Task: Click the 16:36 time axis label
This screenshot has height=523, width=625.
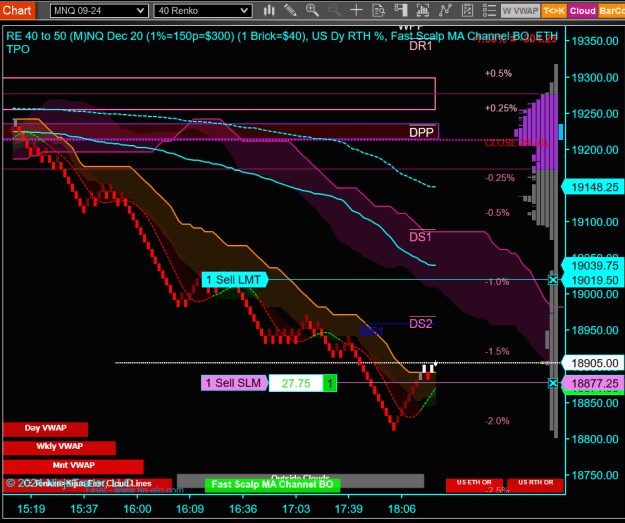Action: (243, 509)
